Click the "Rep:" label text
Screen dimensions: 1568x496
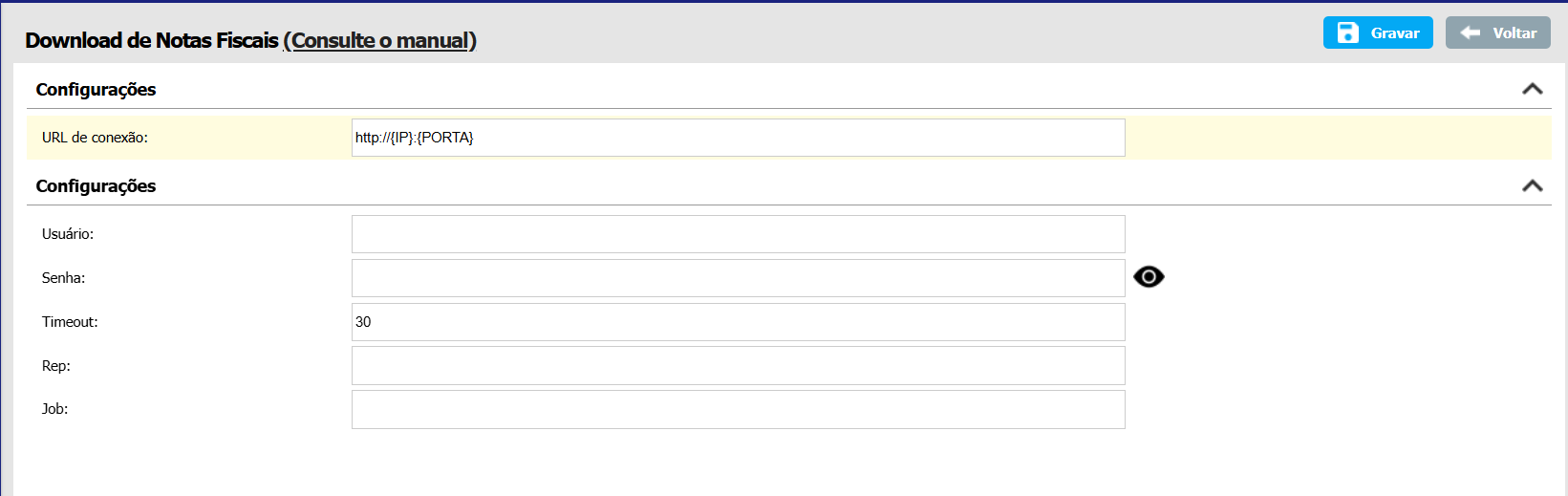(x=56, y=366)
